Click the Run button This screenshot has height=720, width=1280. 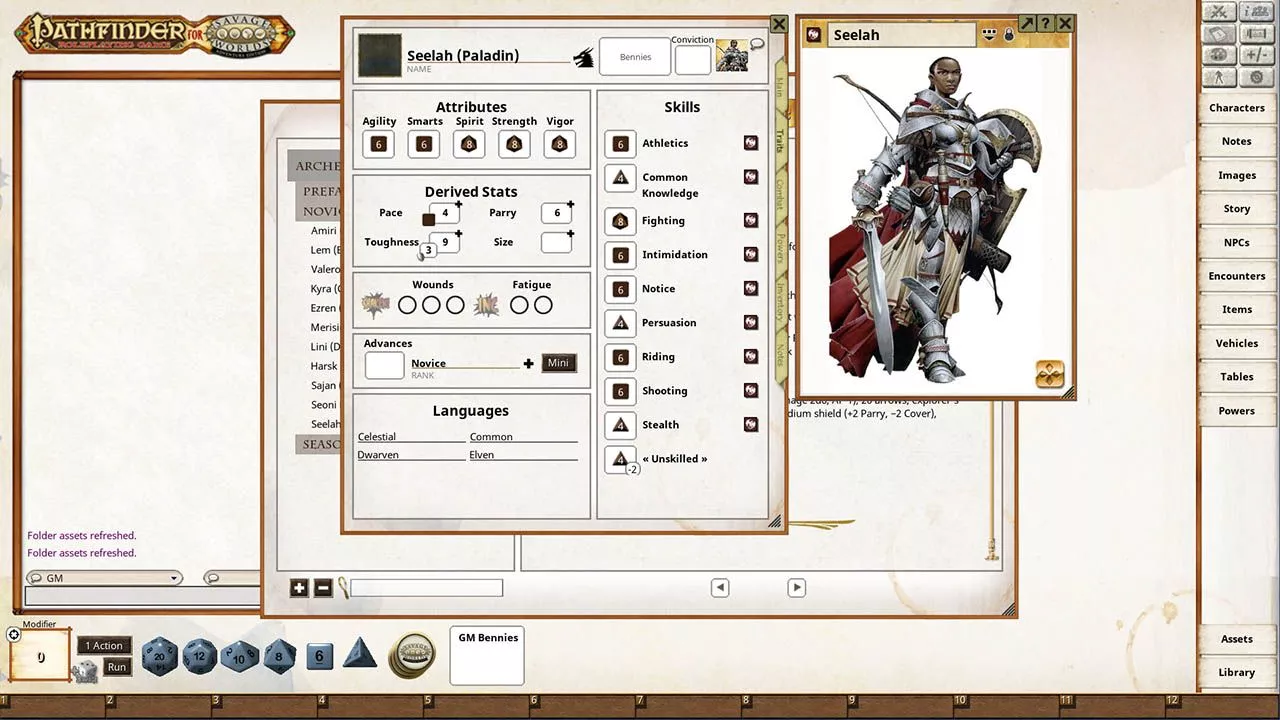pos(117,667)
